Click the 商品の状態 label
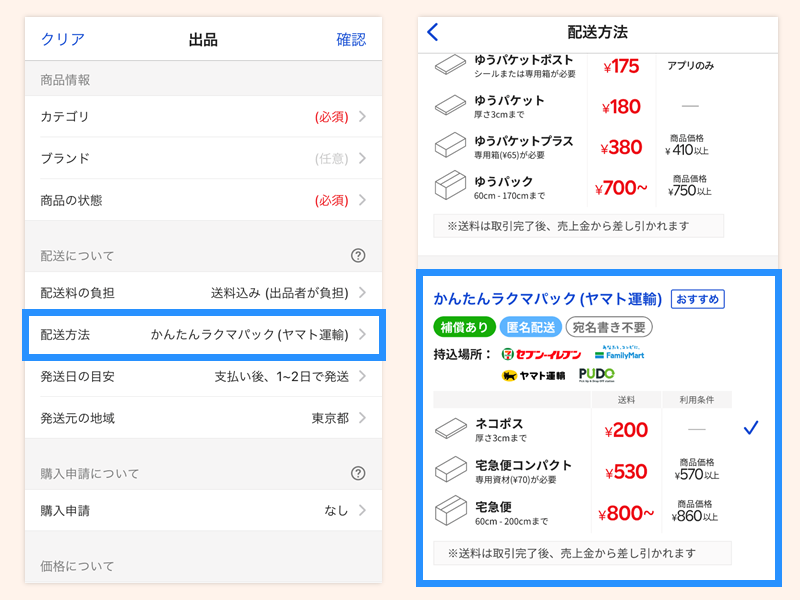The image size is (800, 600). click(x=71, y=200)
